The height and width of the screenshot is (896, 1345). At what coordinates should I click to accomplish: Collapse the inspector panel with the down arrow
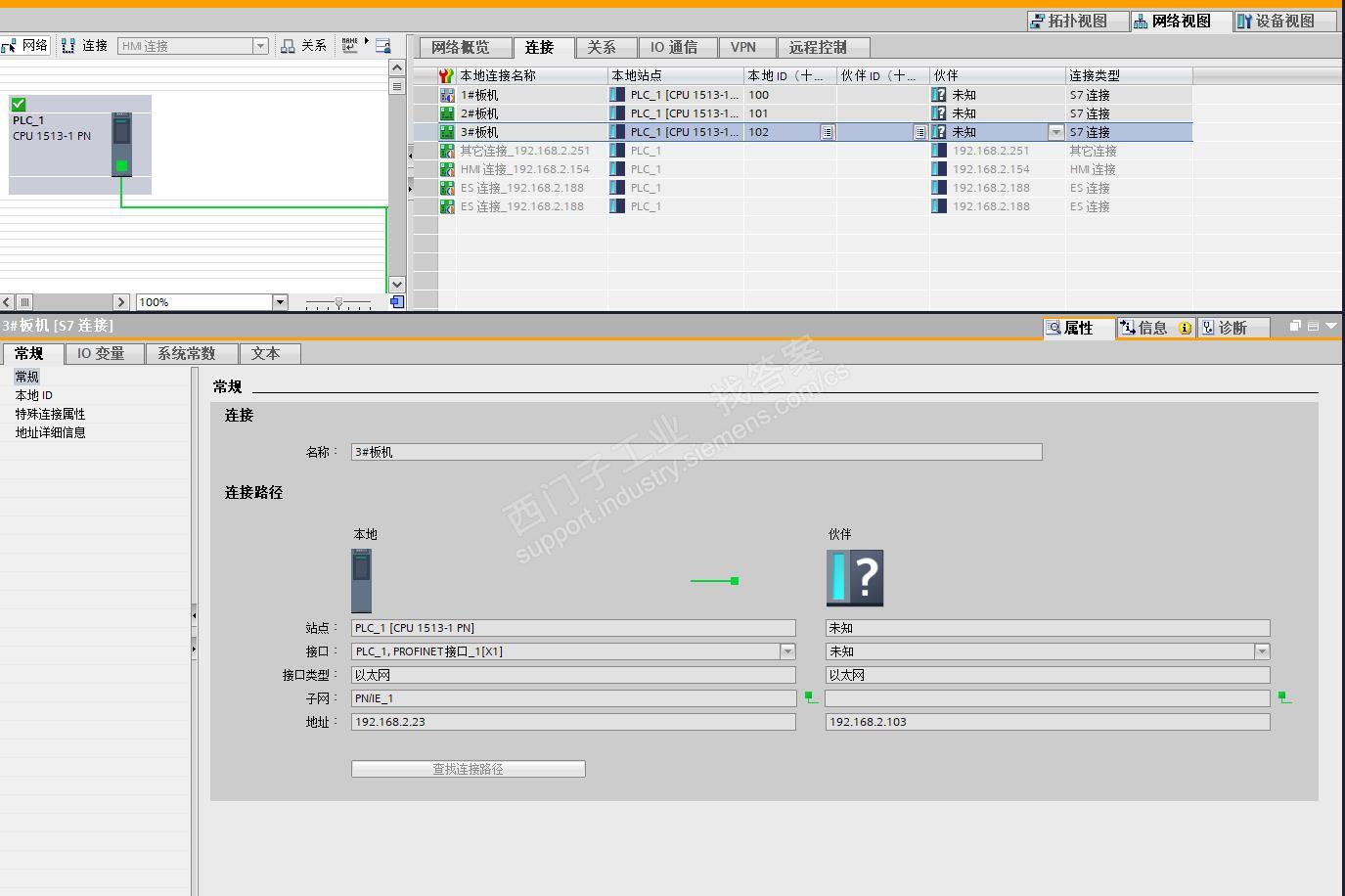tap(1331, 326)
